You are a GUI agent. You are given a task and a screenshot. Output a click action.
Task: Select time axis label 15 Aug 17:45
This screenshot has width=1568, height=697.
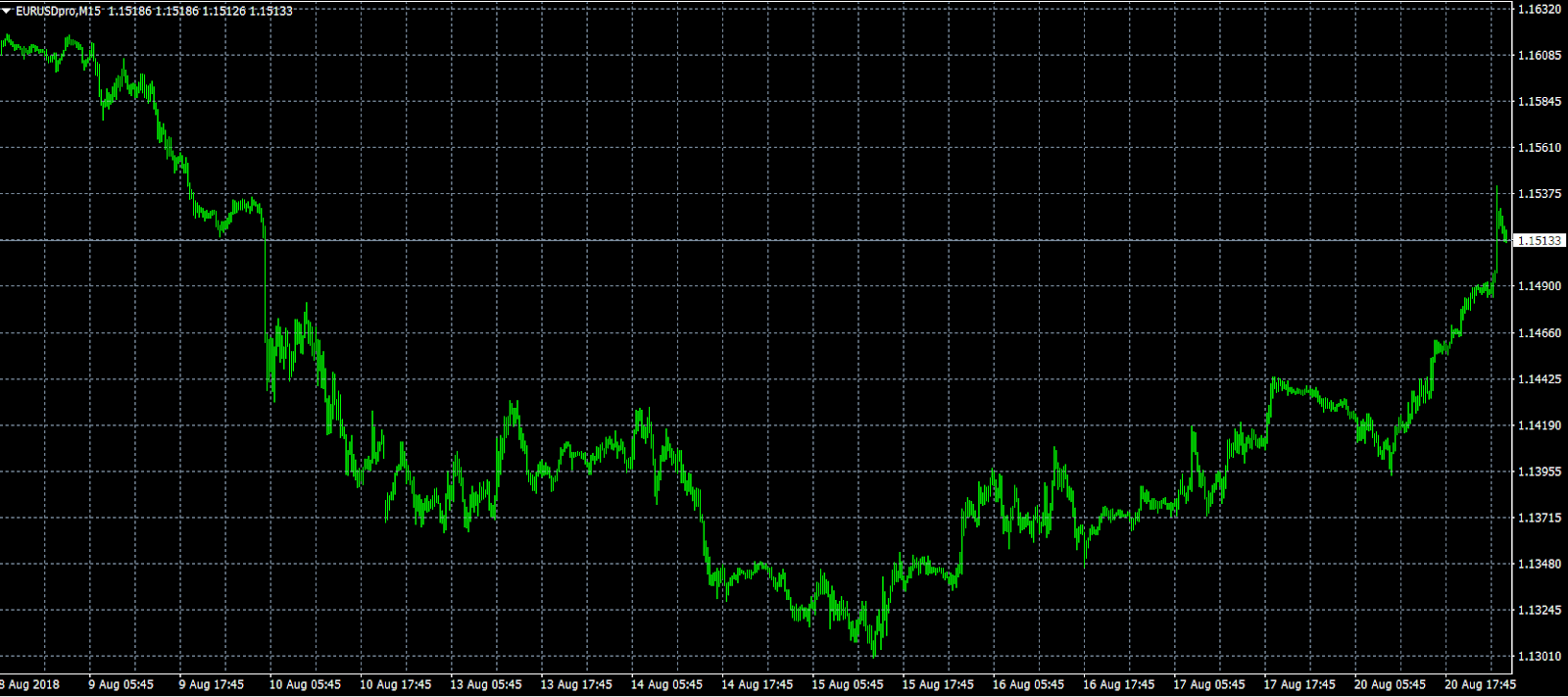tap(938, 684)
